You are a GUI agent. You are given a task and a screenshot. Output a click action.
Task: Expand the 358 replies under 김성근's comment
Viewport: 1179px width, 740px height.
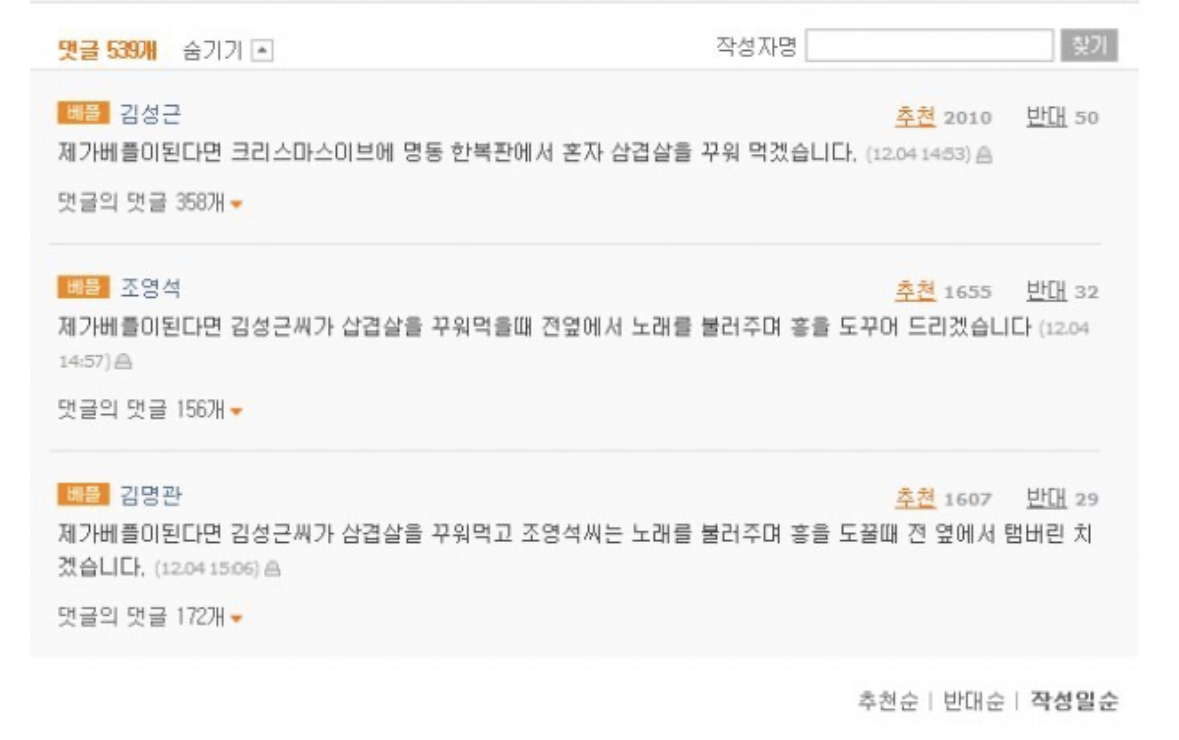coord(150,202)
